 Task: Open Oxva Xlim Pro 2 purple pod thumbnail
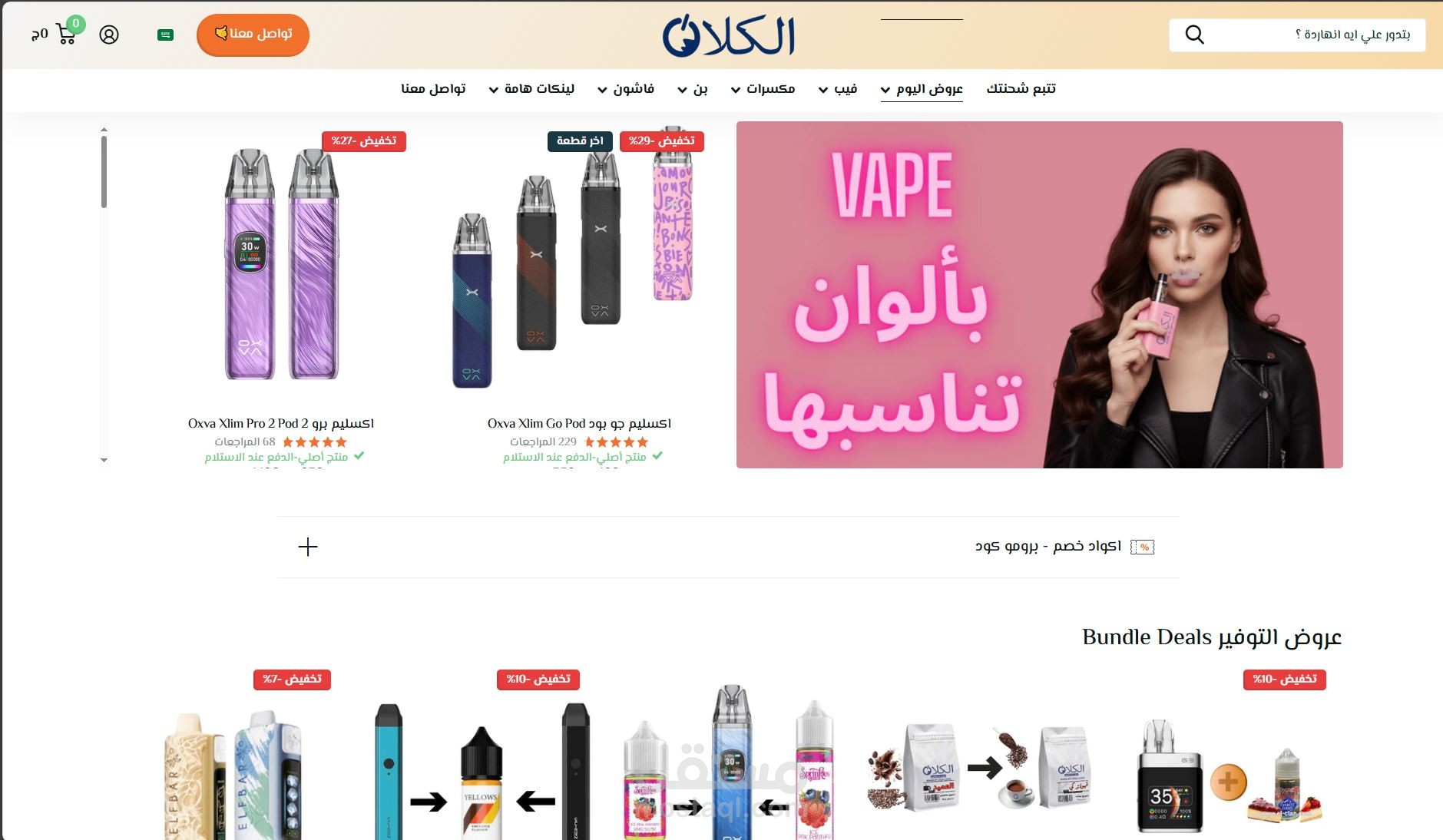click(281, 265)
